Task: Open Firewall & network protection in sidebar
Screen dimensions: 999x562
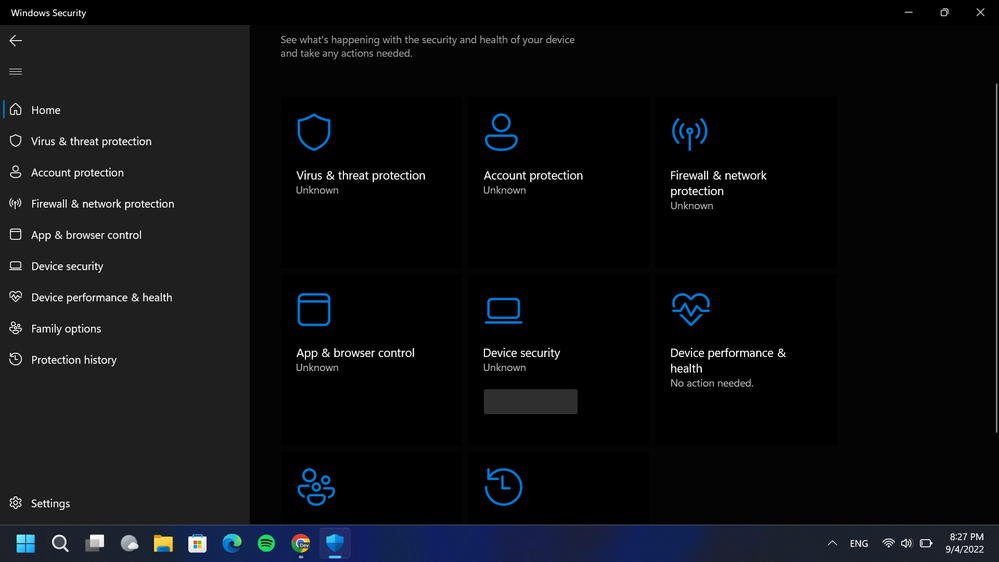Action: coord(125,203)
